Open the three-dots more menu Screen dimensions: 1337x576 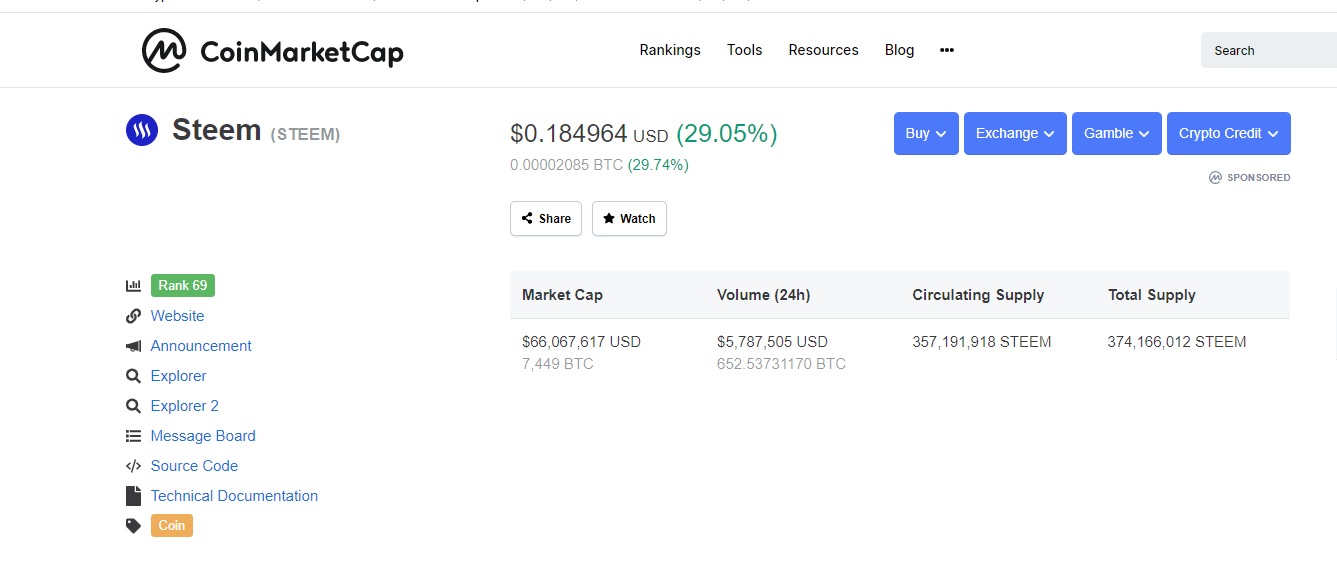(947, 50)
